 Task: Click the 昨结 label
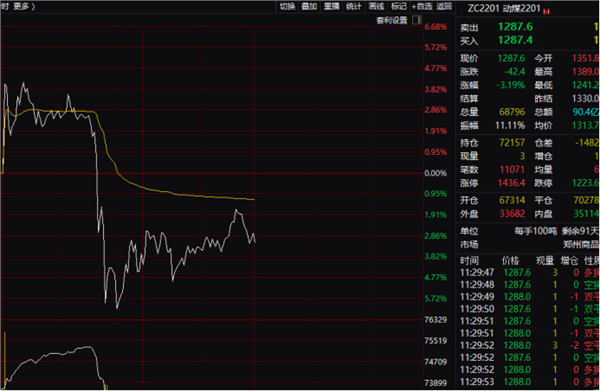tap(543, 99)
